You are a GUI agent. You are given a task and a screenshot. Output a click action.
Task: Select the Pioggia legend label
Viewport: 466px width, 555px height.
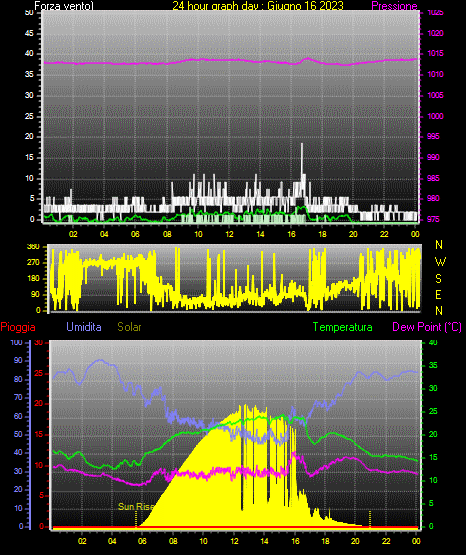click(x=18, y=327)
